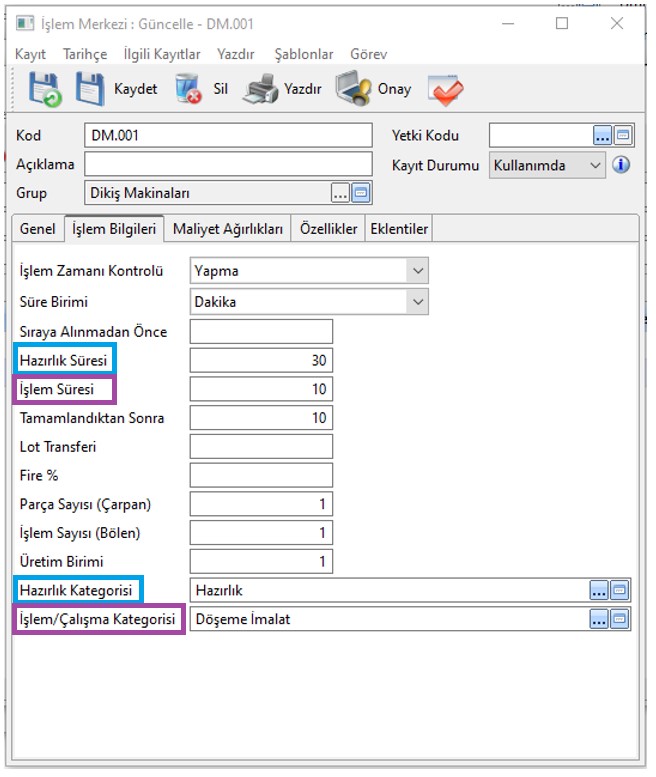This screenshot has width=656, height=777.
Task: Click the Sil recycle bin icon
Action: pos(188,89)
